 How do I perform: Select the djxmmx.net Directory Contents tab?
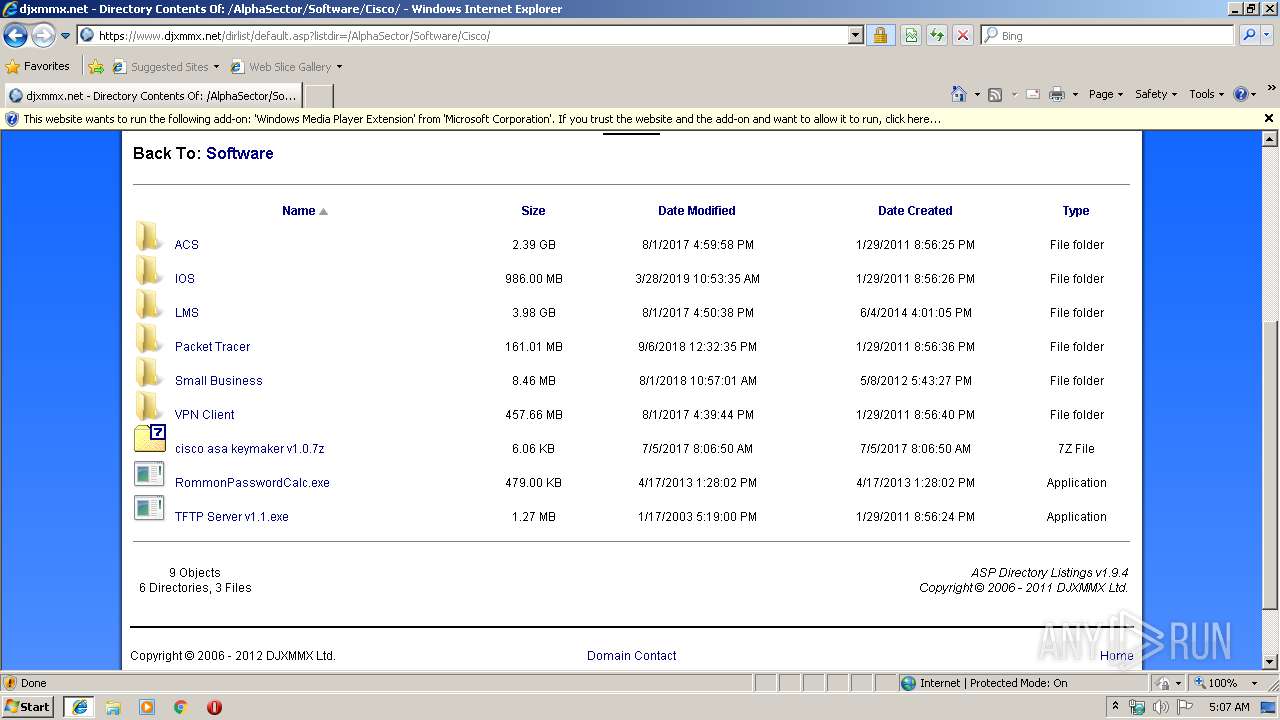point(151,96)
